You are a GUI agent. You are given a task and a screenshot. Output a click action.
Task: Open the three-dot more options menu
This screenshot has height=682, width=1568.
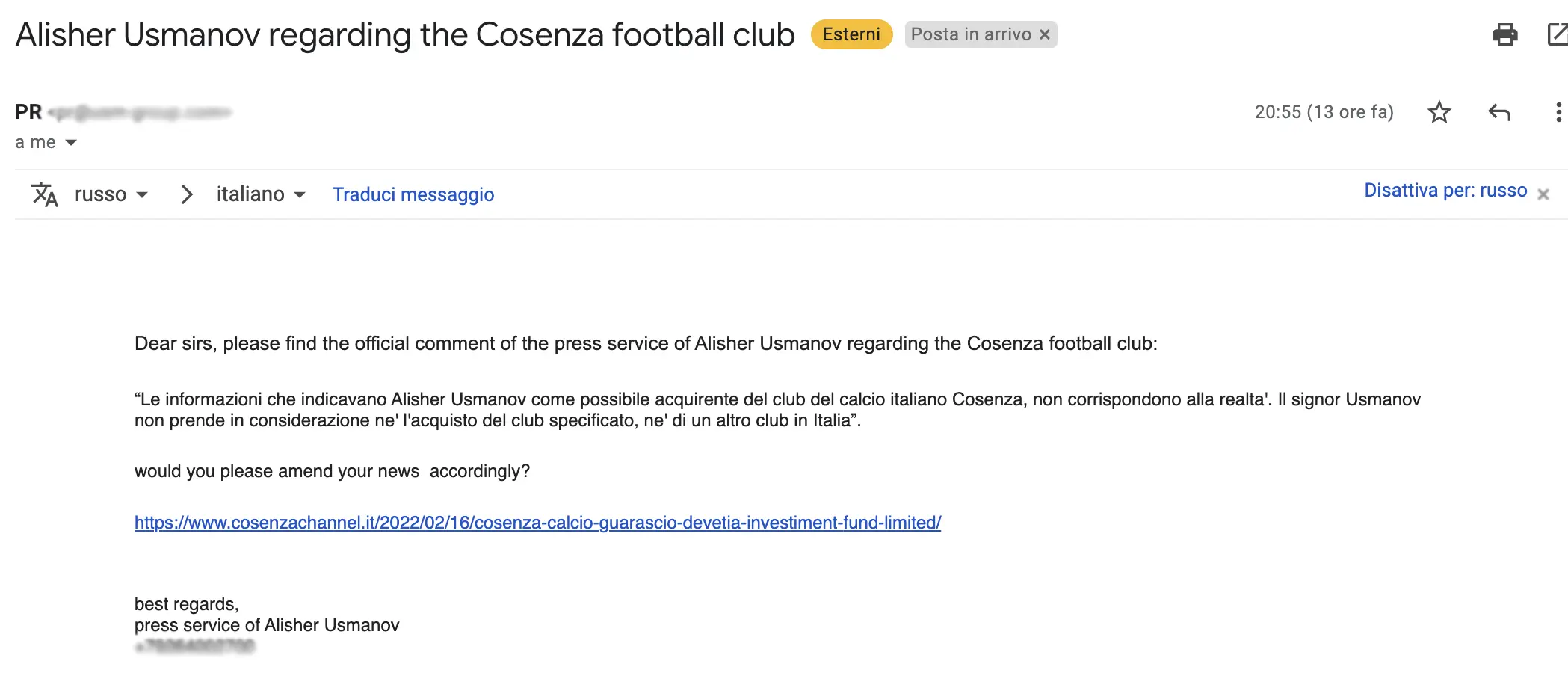[1558, 112]
